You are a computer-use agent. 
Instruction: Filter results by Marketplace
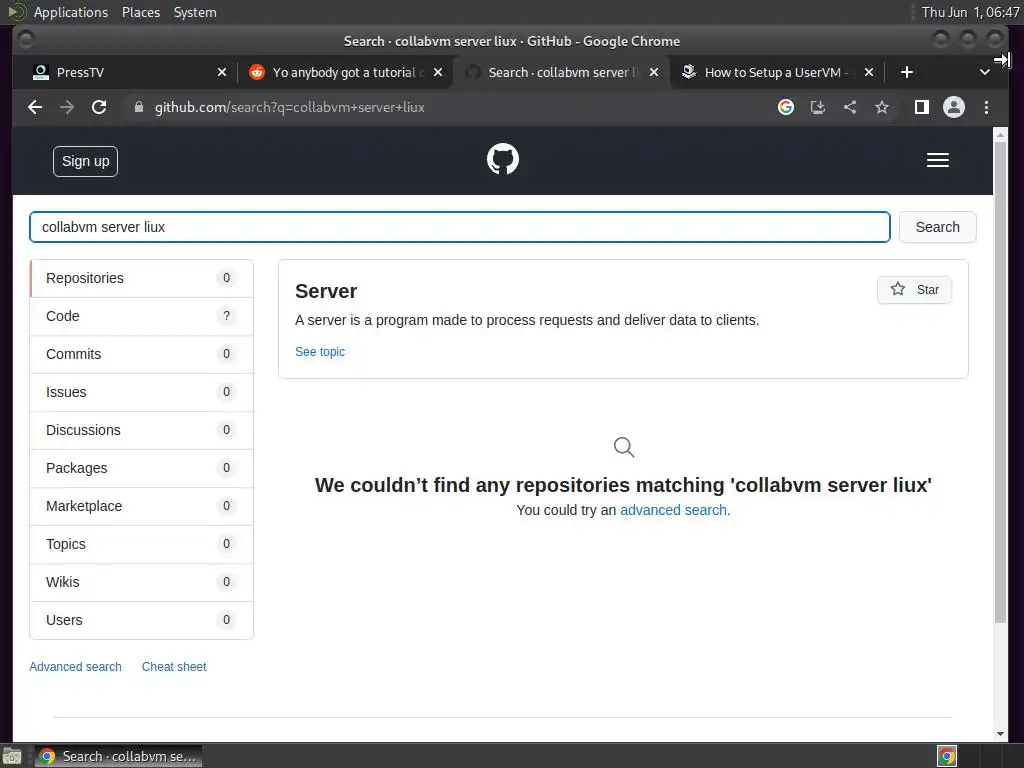tap(142, 506)
